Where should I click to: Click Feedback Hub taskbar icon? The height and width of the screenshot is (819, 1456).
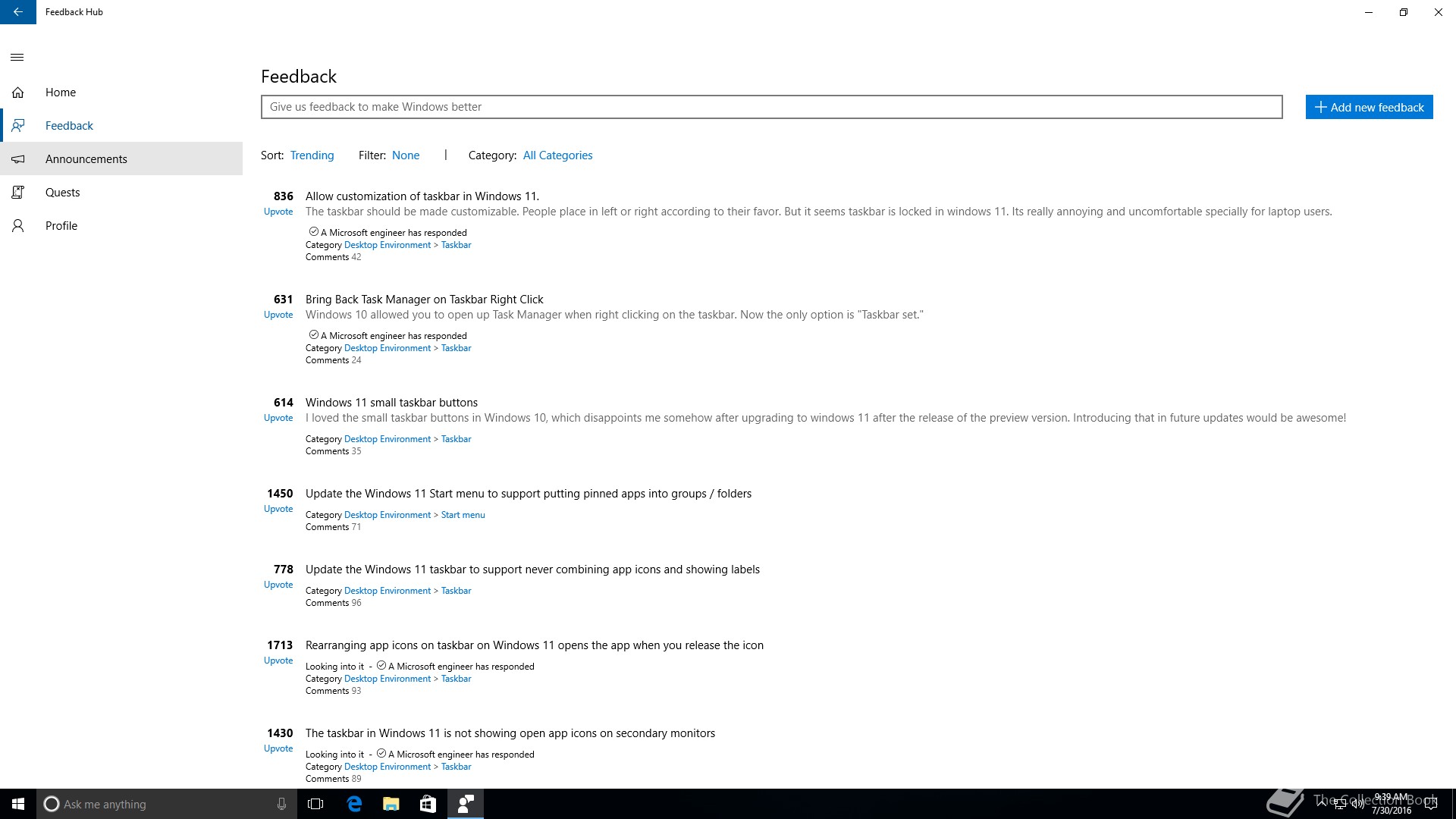click(466, 804)
